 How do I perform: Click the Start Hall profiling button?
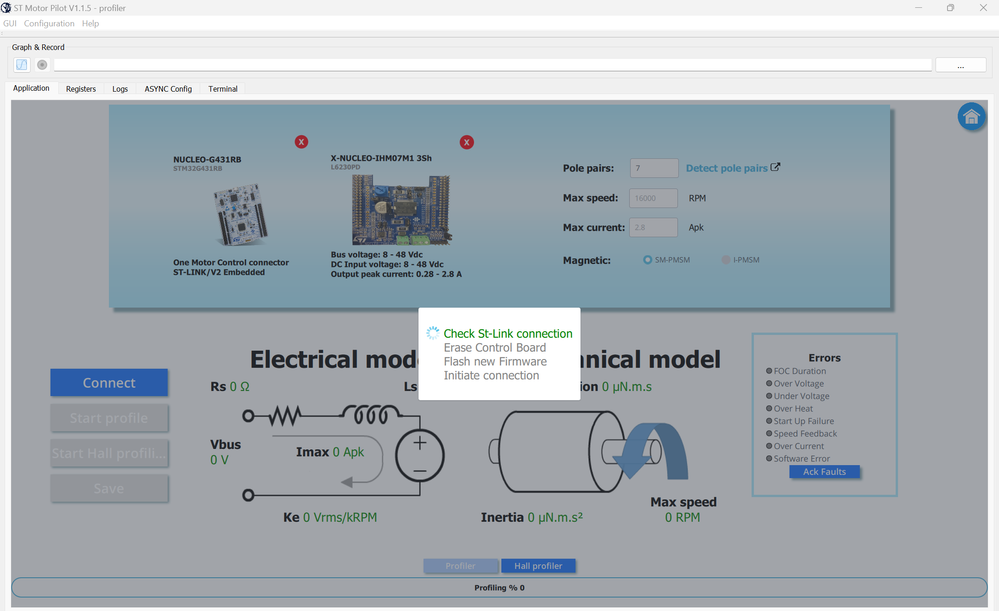[x=109, y=453]
